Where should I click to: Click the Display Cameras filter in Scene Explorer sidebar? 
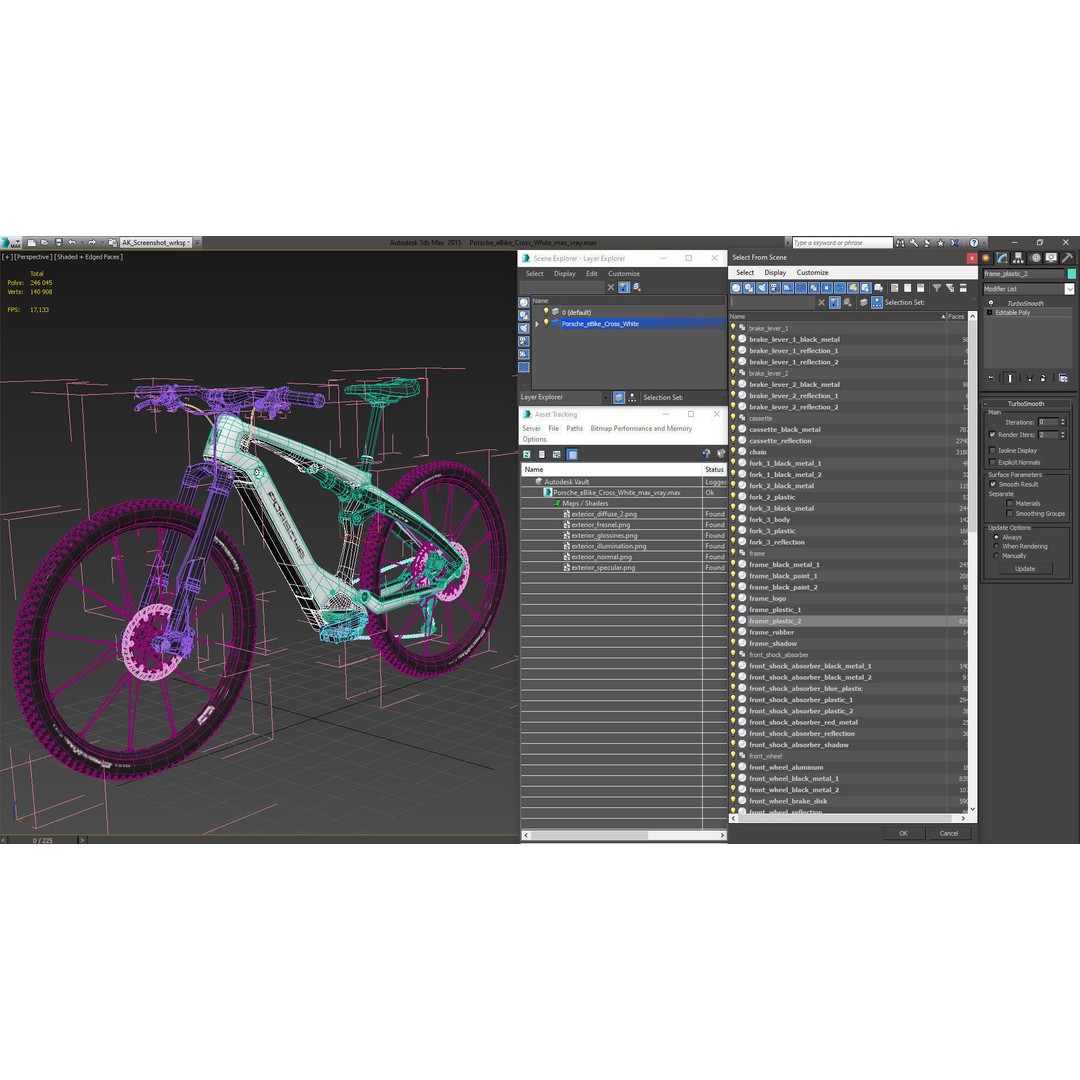pyautogui.click(x=524, y=342)
